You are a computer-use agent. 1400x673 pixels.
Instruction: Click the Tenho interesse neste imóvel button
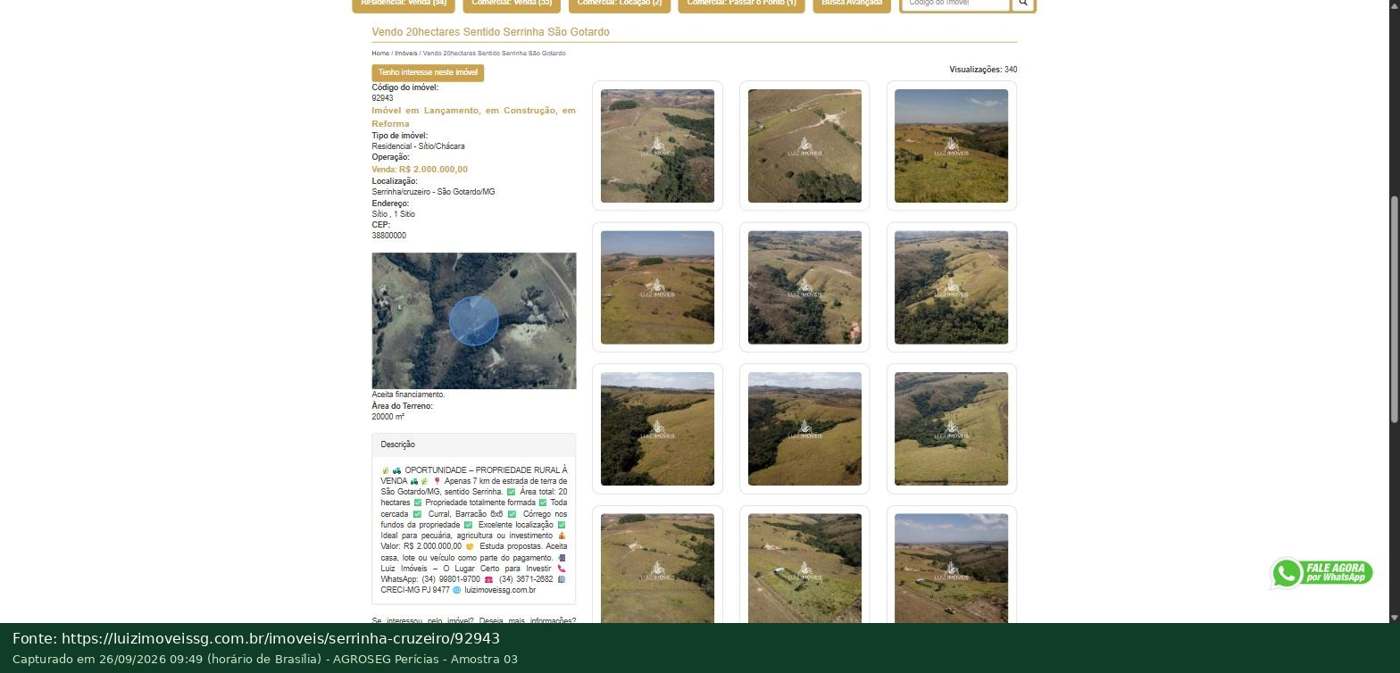point(428,73)
